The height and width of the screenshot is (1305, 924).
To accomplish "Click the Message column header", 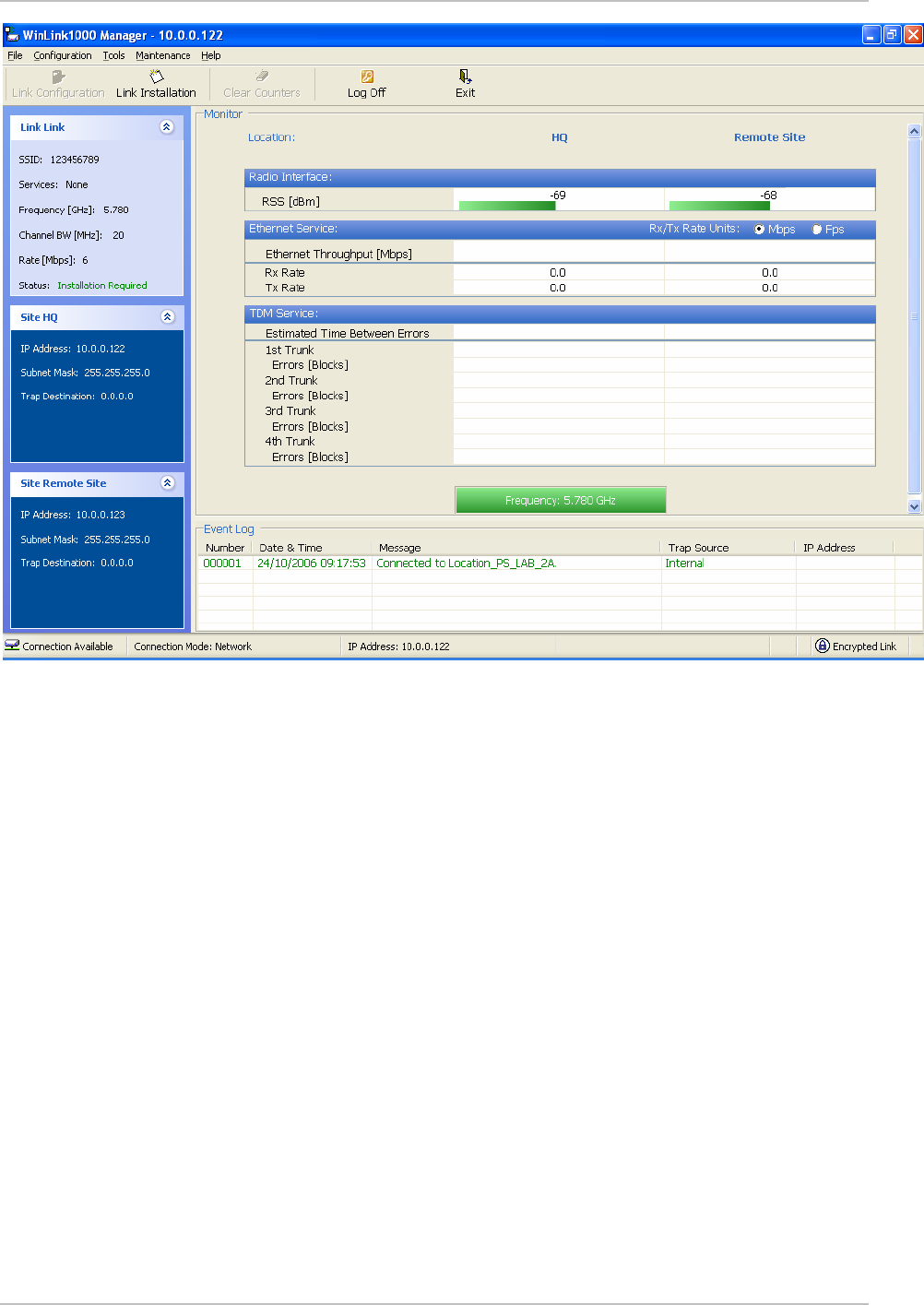I will tap(516, 548).
